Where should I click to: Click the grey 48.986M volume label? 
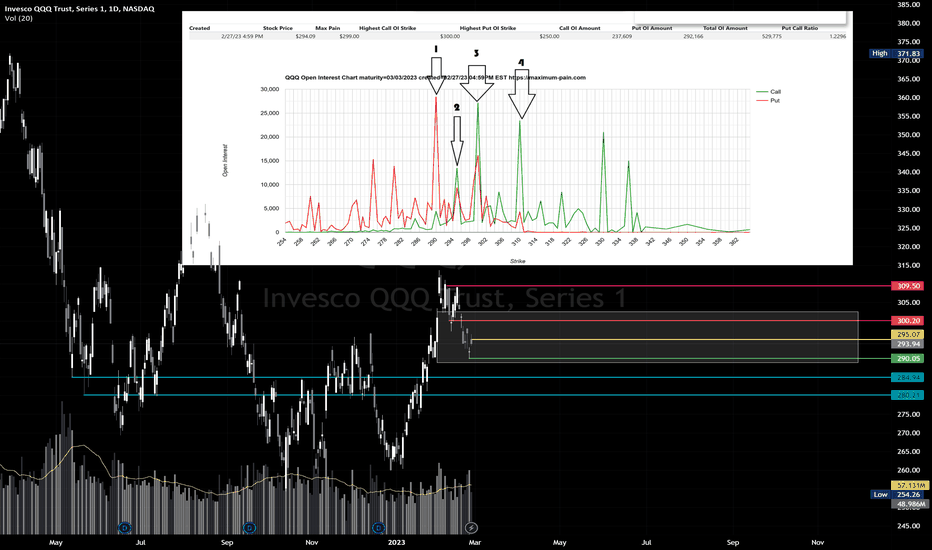(910, 504)
